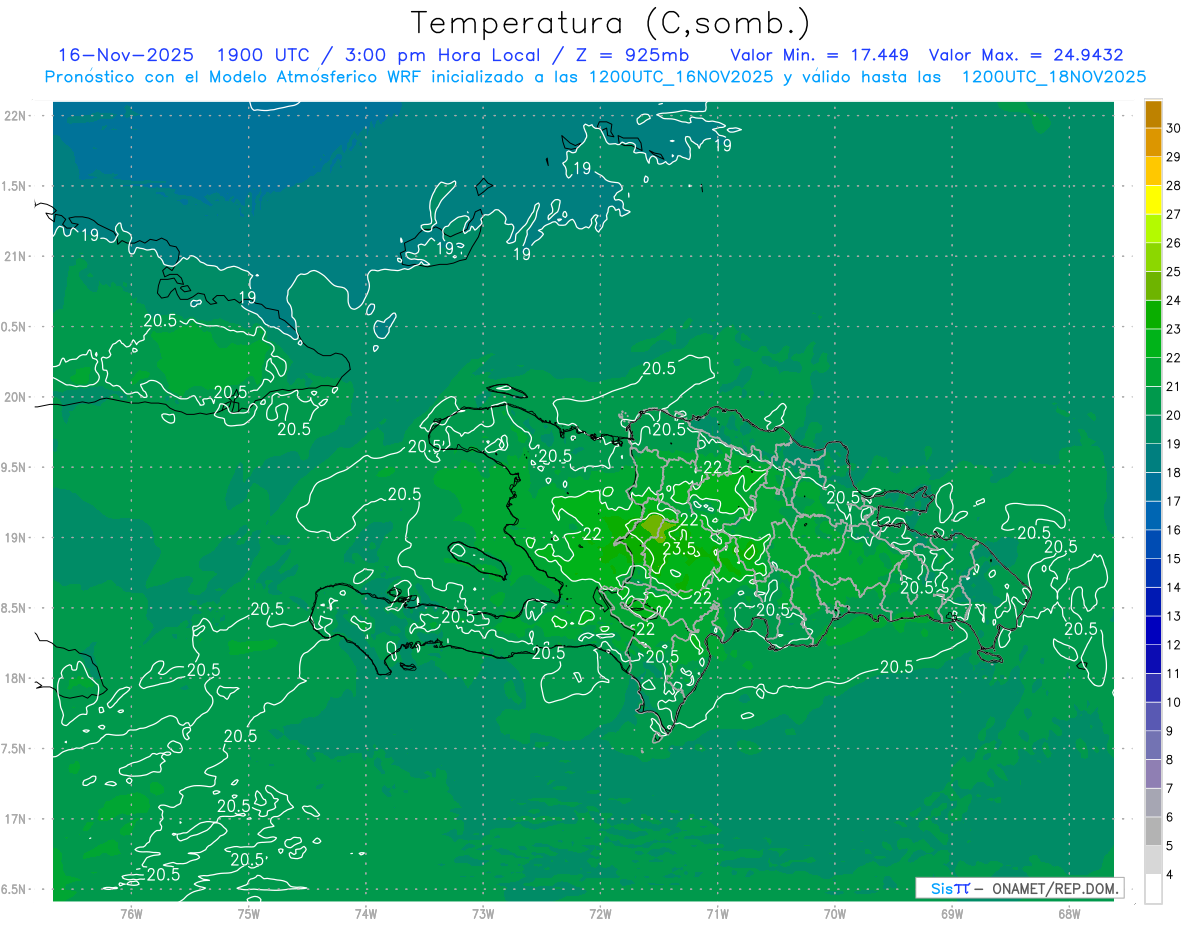Click the mauve swatch between 7 and 8
Screen dimensions: 1200x927
pyautogui.click(x=1153, y=775)
